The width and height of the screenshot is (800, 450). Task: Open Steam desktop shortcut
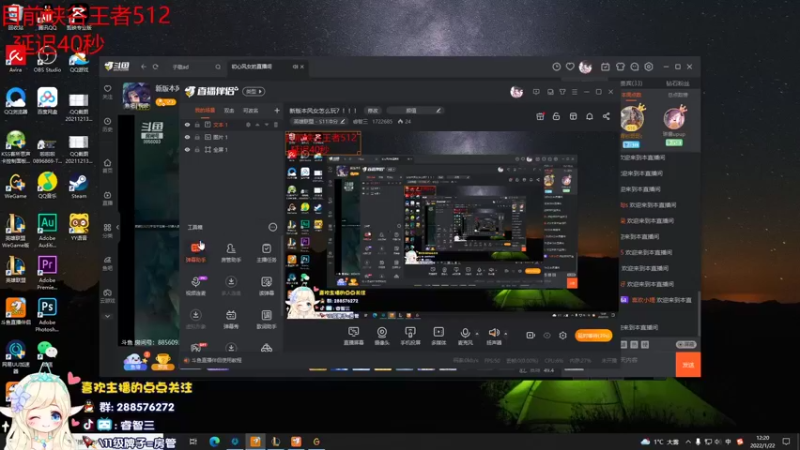tap(79, 186)
